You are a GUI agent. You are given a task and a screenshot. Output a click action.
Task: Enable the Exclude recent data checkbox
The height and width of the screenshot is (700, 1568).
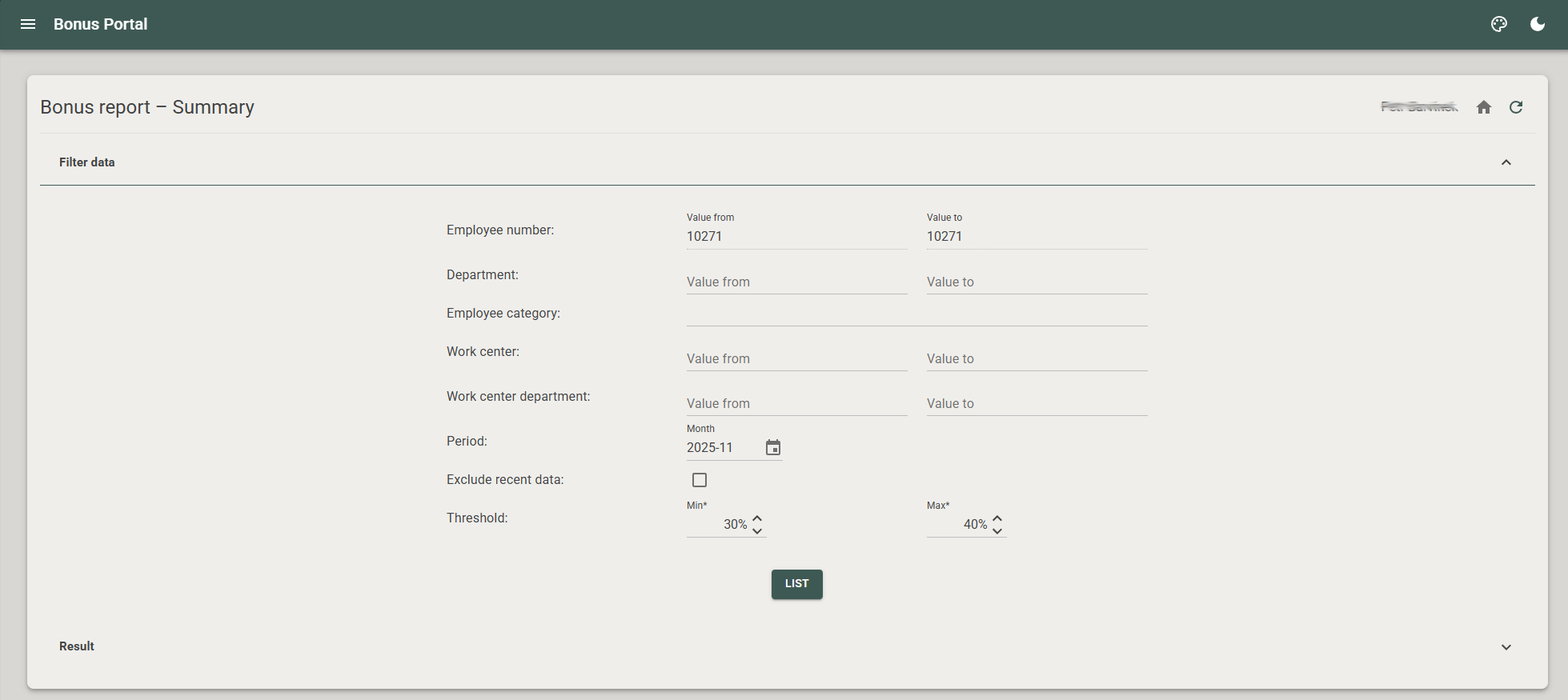700,480
